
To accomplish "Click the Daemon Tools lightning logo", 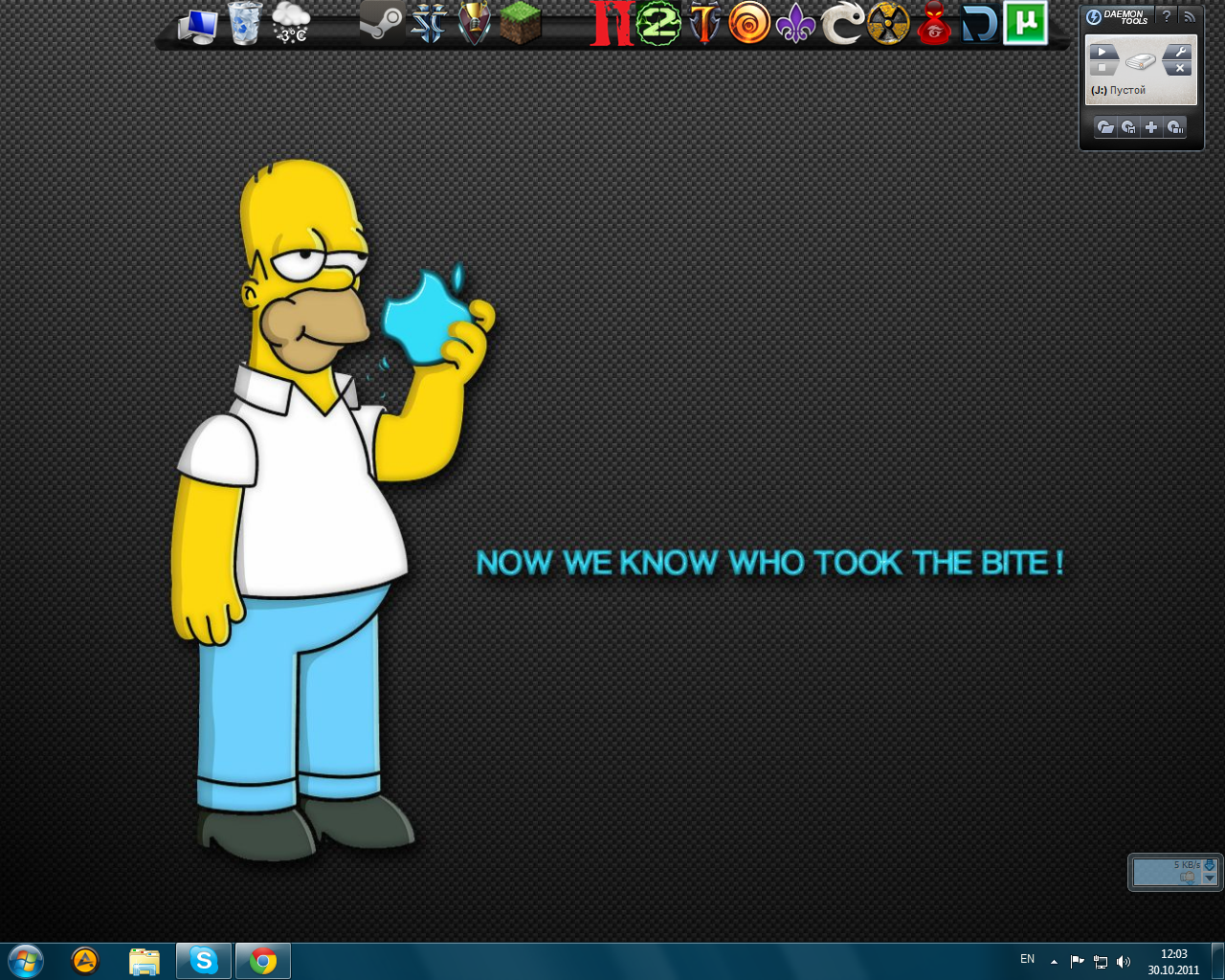I will pos(1094,17).
